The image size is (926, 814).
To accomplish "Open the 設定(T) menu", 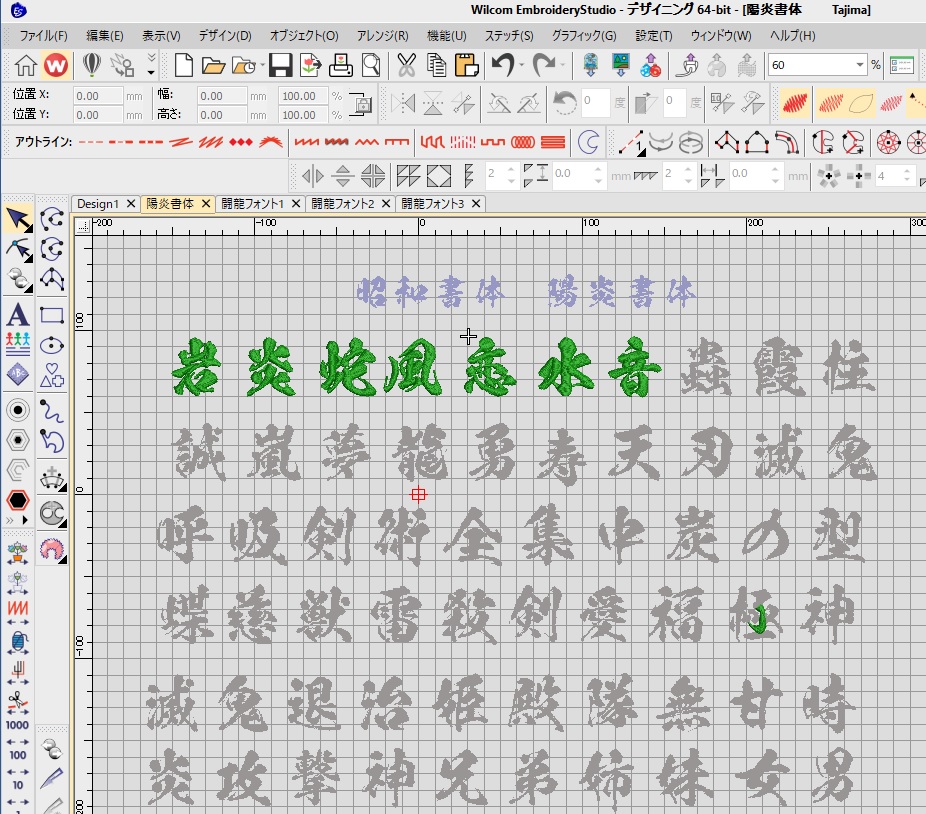I will (x=654, y=35).
